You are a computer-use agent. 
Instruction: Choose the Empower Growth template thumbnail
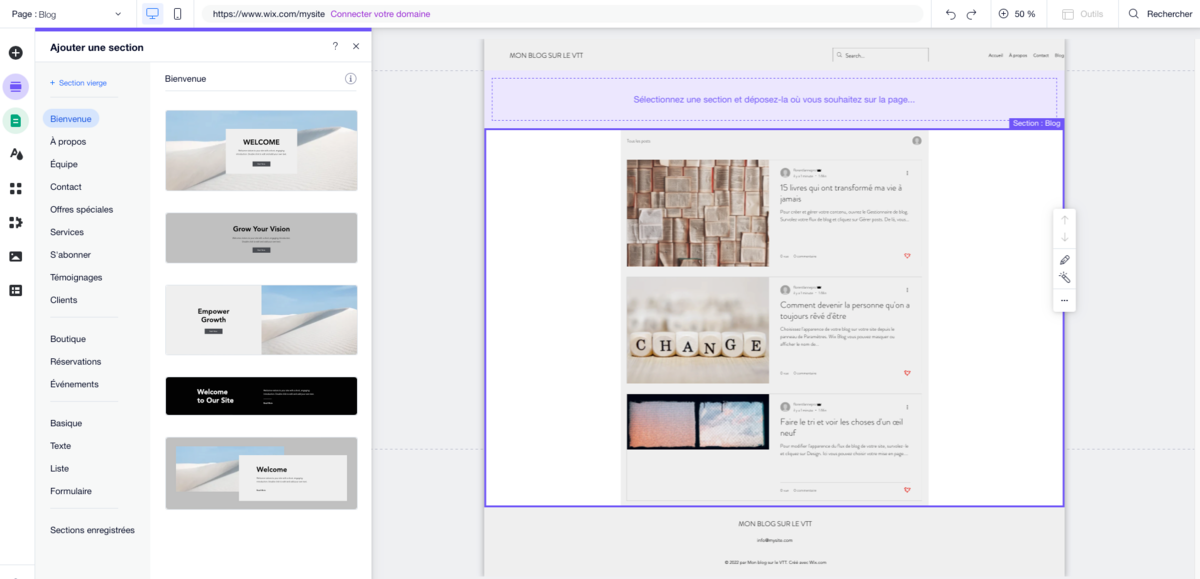click(x=261, y=319)
